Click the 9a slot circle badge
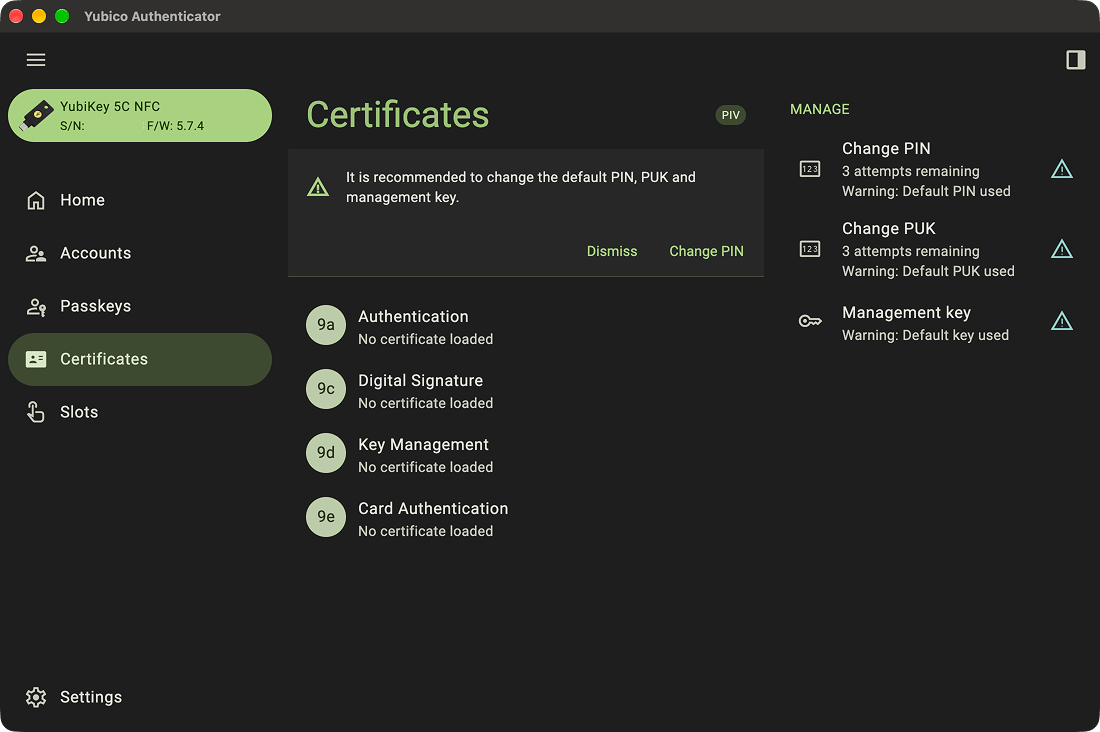 (326, 325)
